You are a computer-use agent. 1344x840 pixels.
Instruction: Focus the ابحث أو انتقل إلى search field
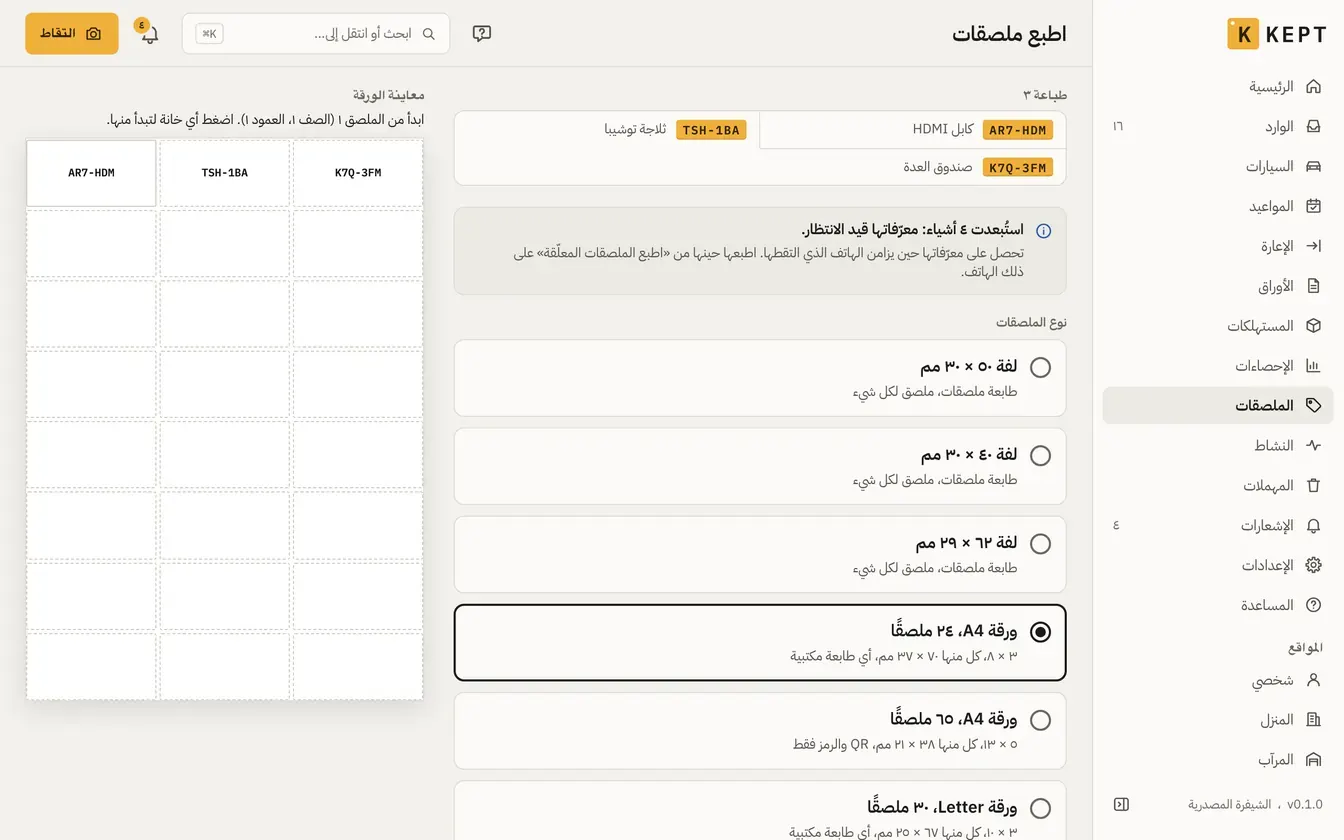click(x=316, y=33)
